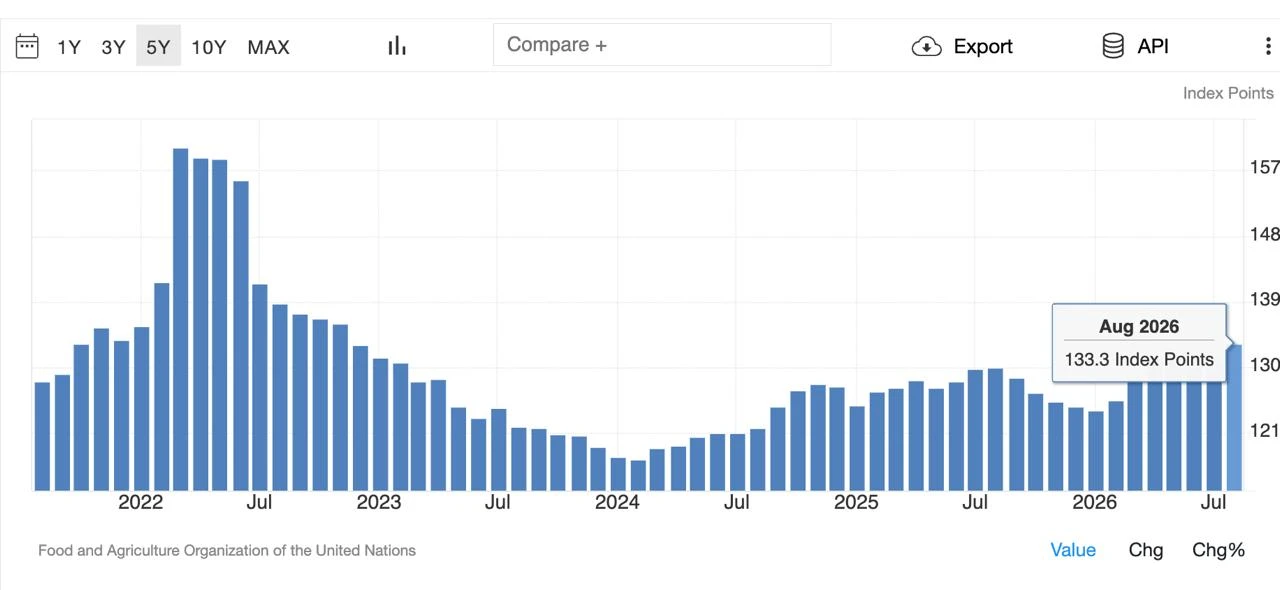
Task: Select the 1Y time range
Action: pos(68,47)
